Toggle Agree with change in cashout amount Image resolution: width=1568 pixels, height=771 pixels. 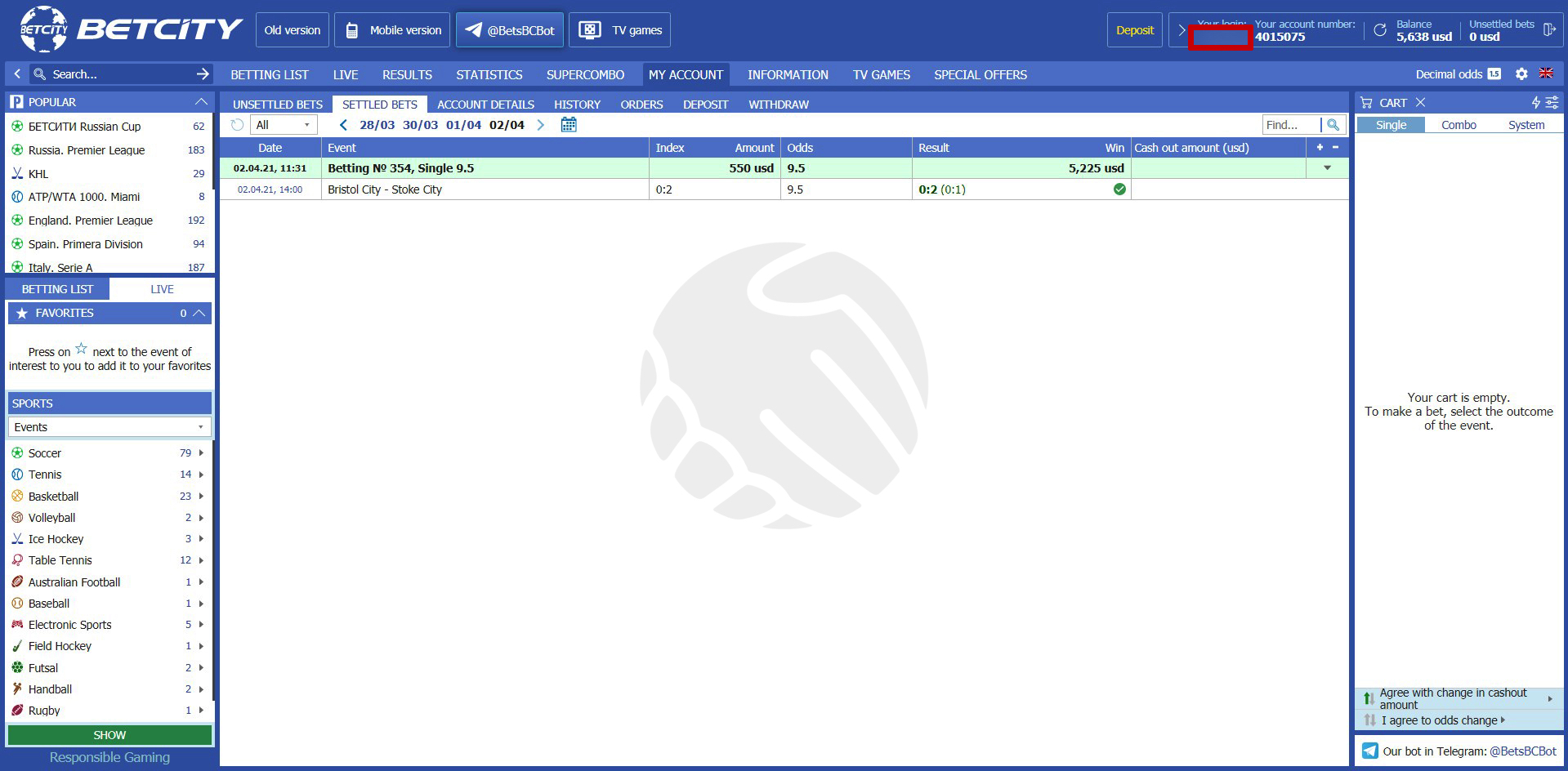coord(1459,698)
